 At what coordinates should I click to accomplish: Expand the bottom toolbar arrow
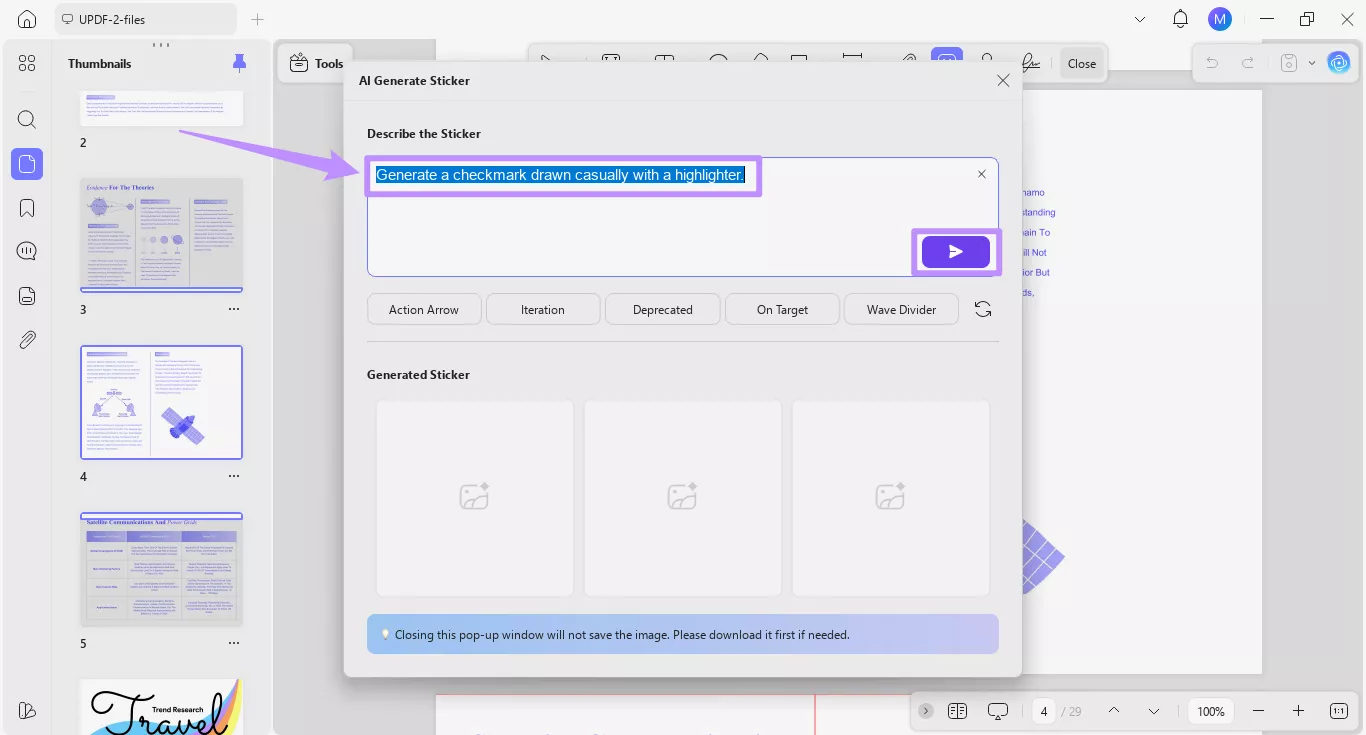coord(926,711)
